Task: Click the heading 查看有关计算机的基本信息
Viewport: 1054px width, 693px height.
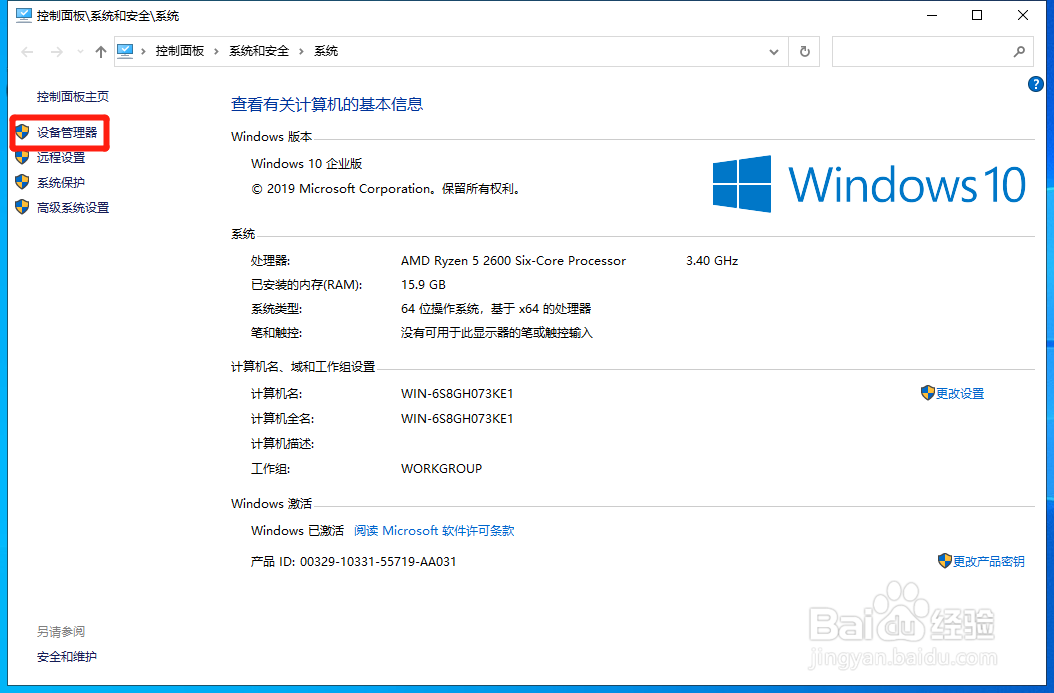Action: (x=327, y=104)
